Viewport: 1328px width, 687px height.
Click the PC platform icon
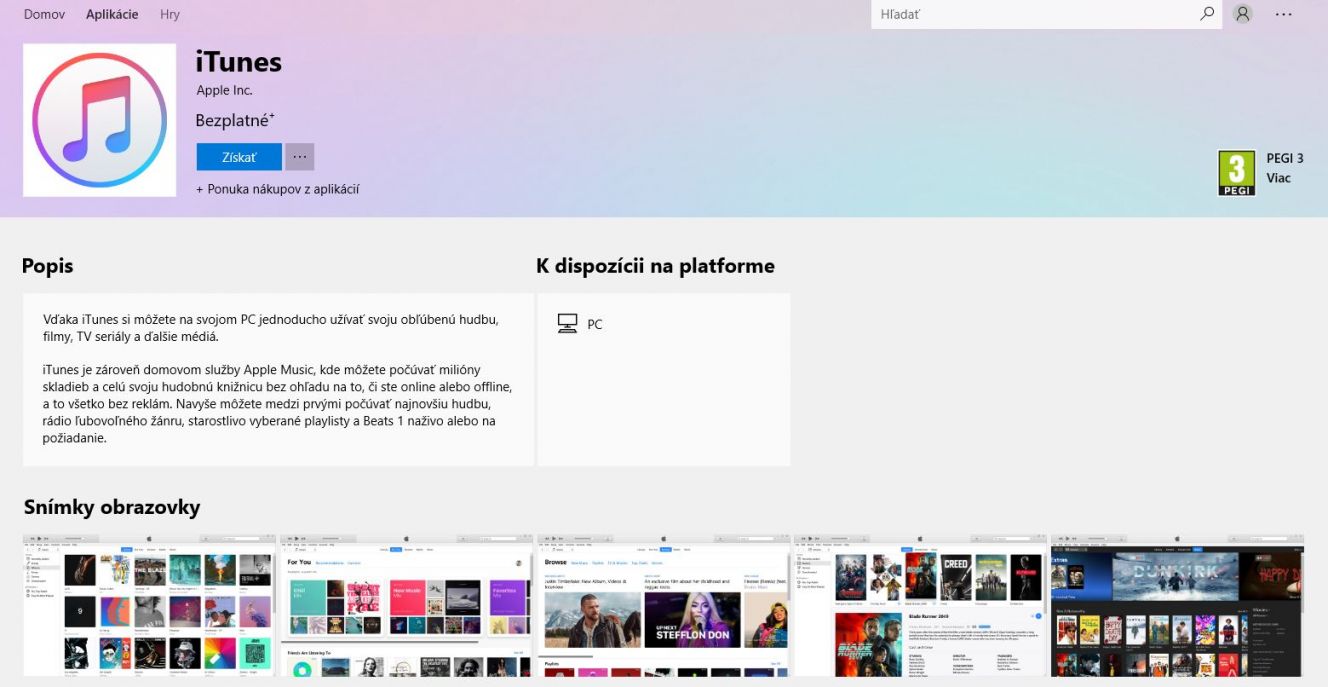click(x=568, y=324)
